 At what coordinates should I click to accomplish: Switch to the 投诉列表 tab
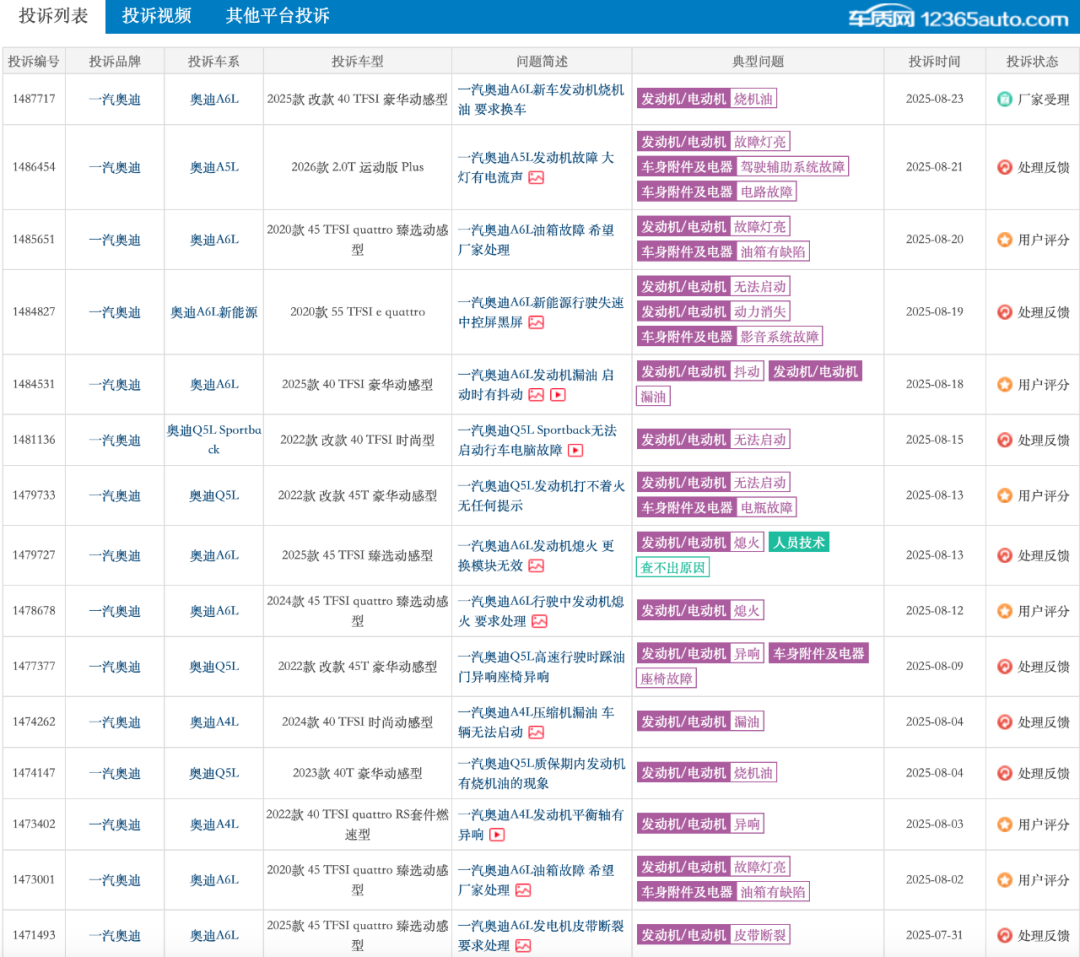53,16
